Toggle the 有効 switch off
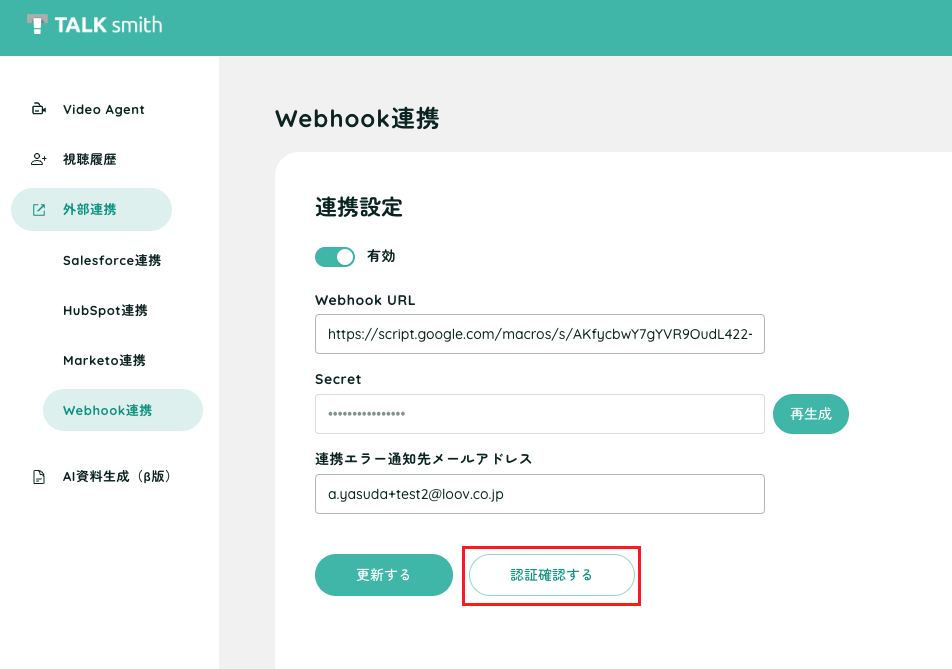952x669 pixels. [x=335, y=257]
